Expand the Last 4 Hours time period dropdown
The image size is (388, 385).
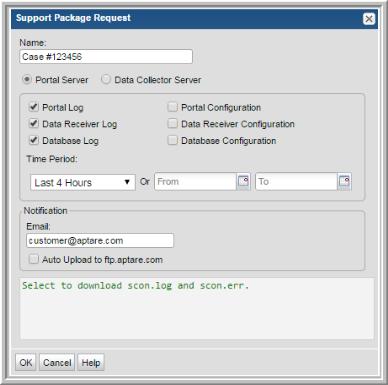[83, 182]
